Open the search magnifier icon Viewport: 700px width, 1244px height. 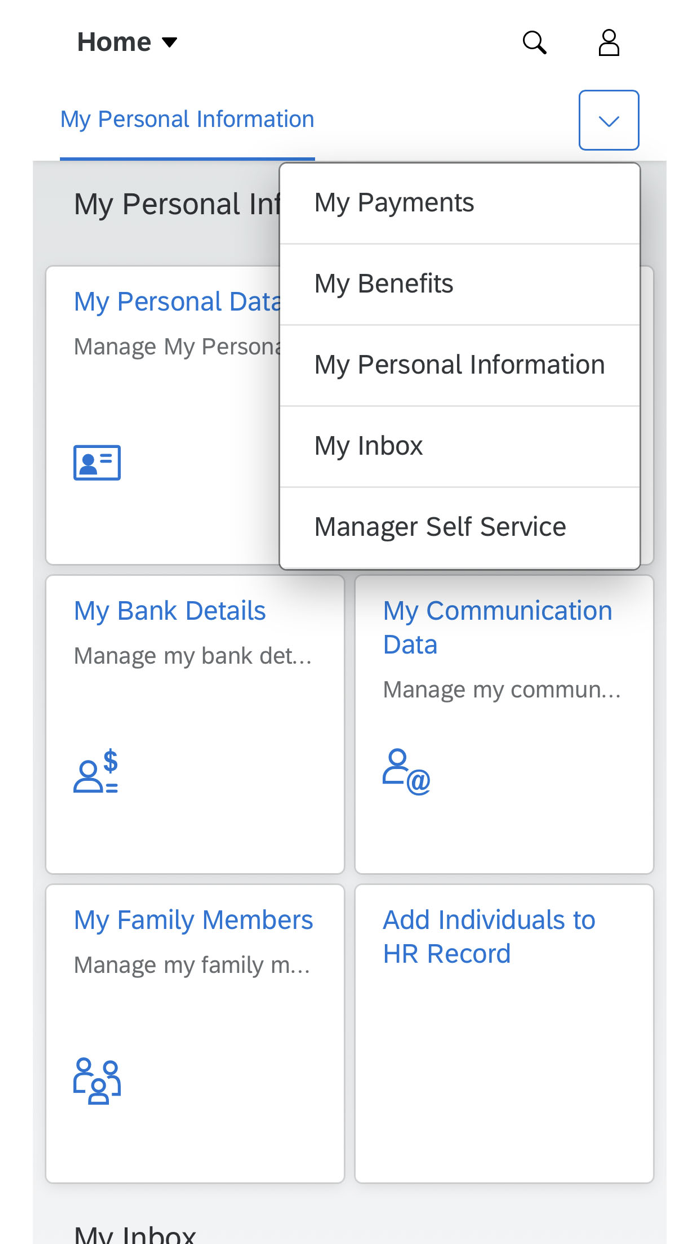pos(534,42)
